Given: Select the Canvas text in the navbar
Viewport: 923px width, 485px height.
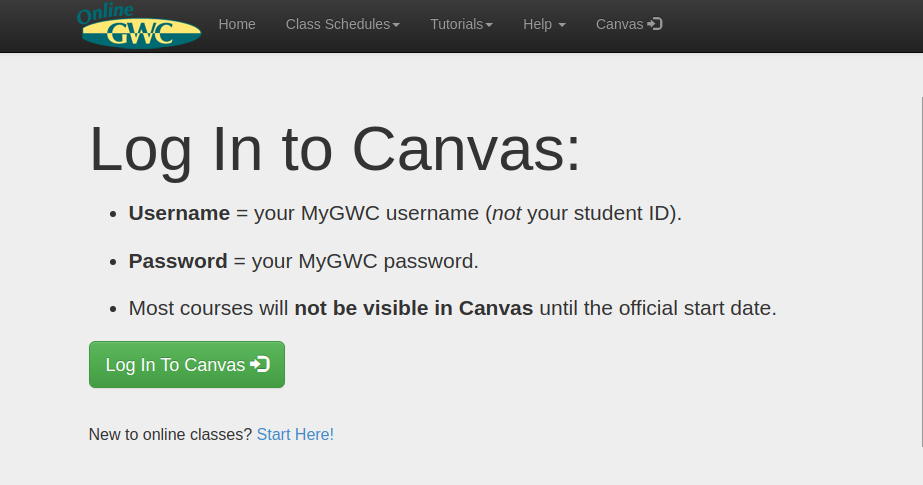Looking at the screenshot, I should pyautogui.click(x=619, y=24).
